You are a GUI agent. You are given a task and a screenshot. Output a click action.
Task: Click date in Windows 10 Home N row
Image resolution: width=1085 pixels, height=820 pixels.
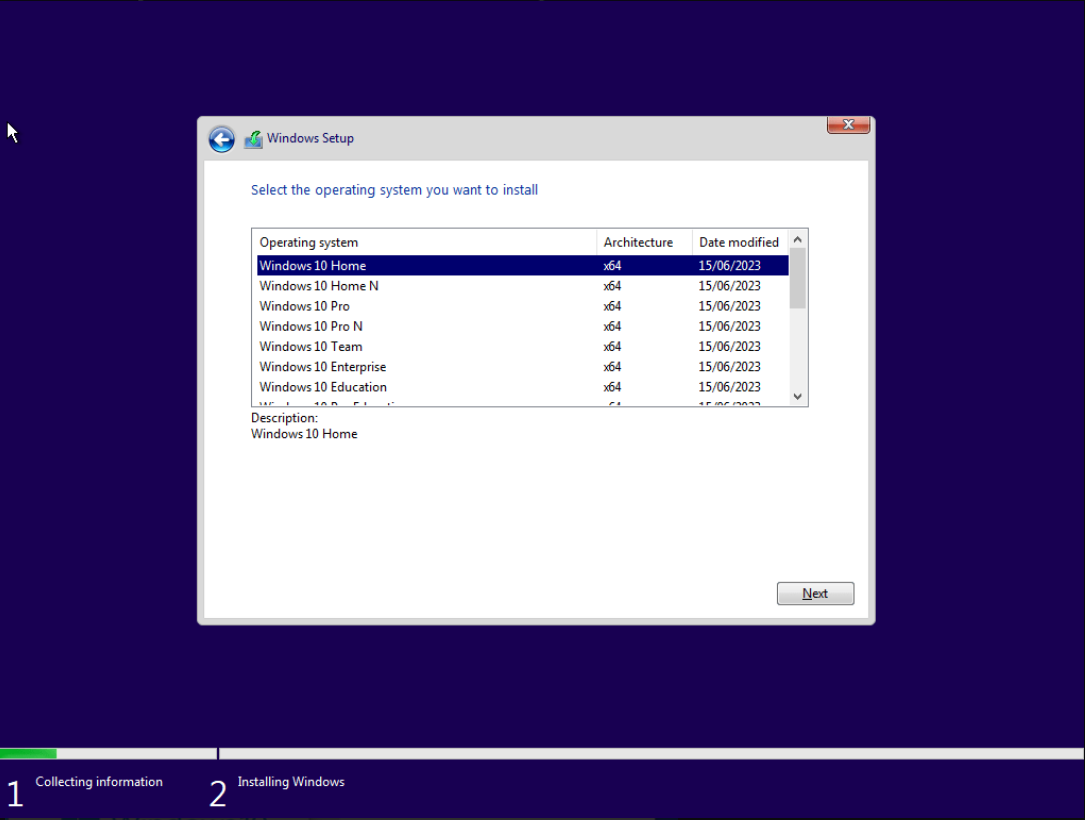729,286
